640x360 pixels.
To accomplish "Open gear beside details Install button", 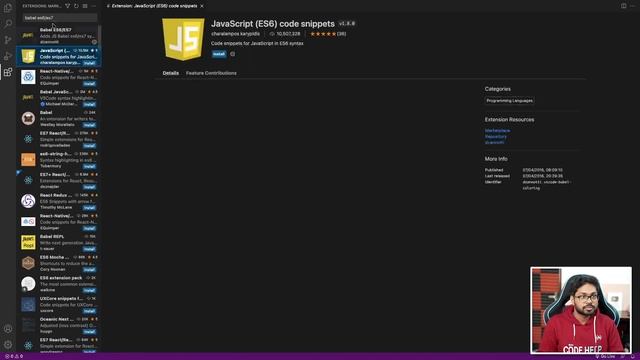I will point(233,54).
